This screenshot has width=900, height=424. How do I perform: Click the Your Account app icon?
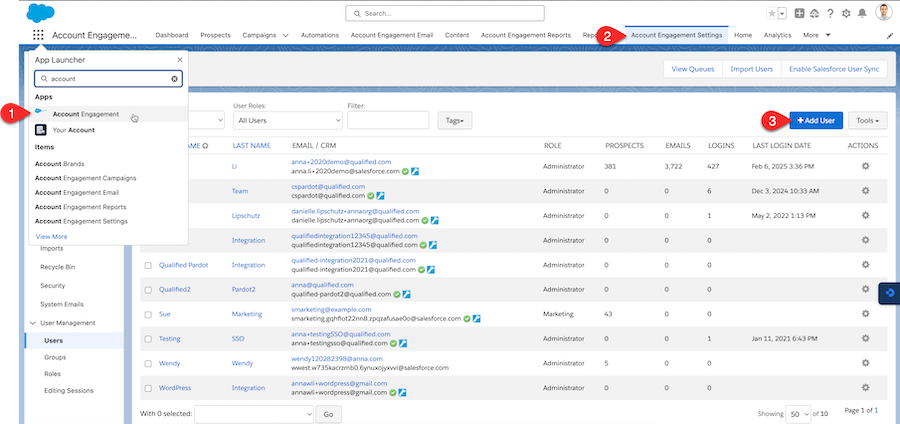pos(40,130)
